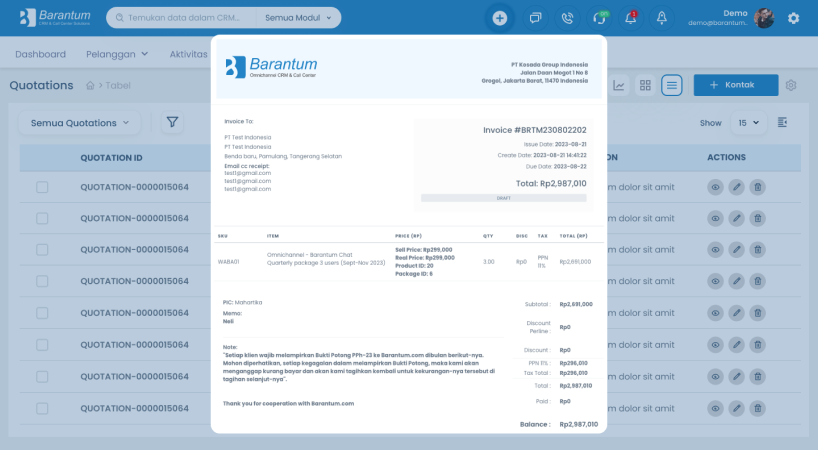Open column layout icon next to Show
This screenshot has width=818, height=450.
[x=782, y=123]
